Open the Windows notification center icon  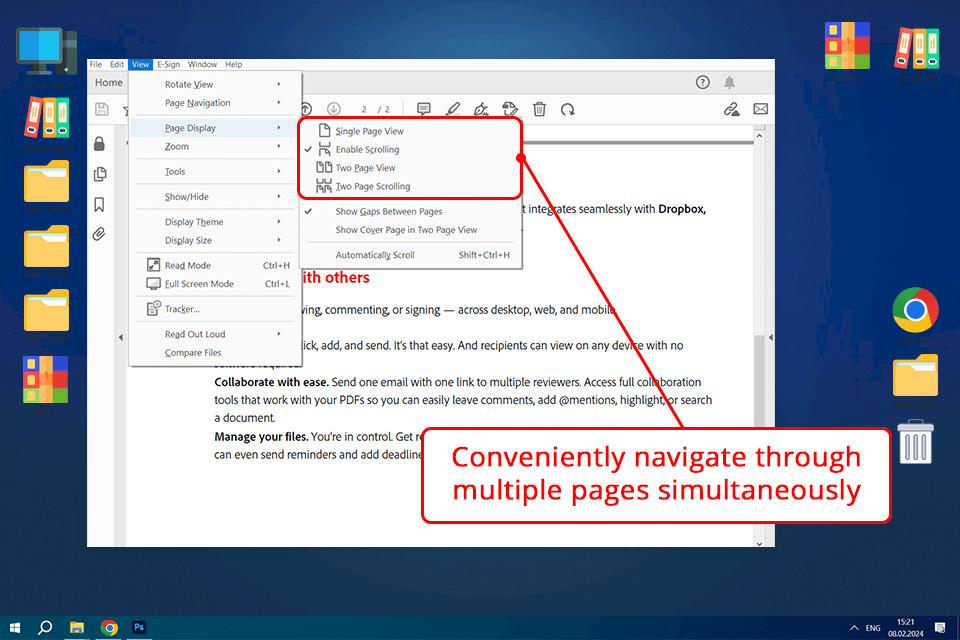coord(940,628)
